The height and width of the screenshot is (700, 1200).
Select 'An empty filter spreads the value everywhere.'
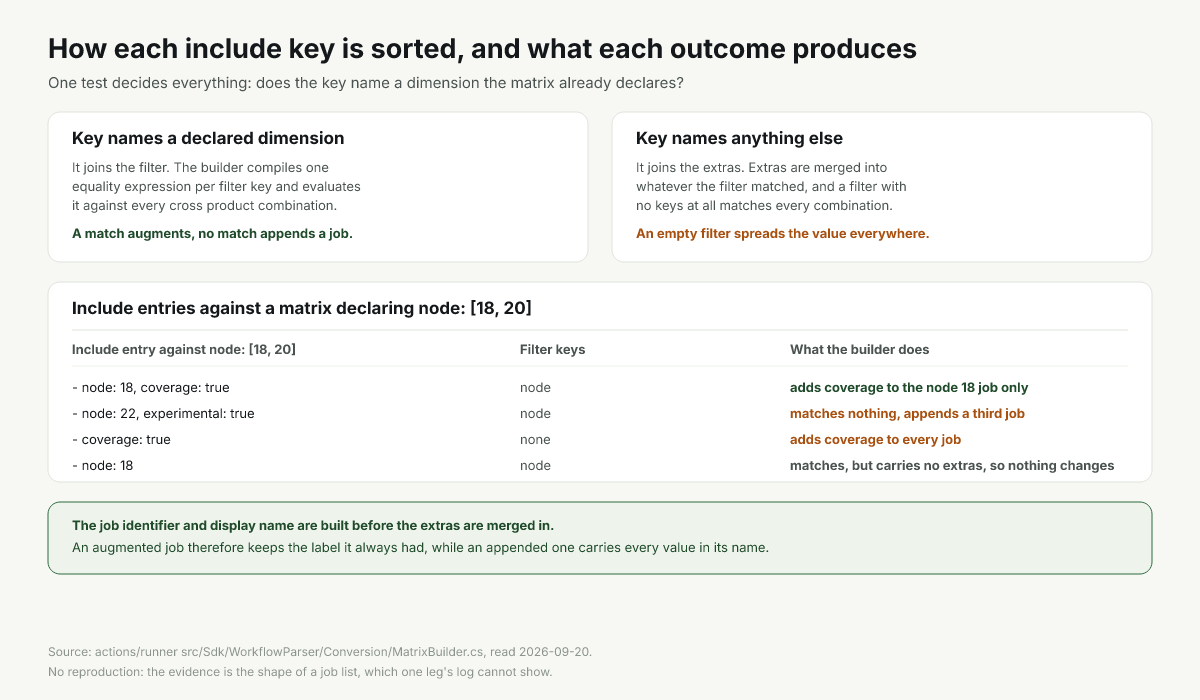click(x=782, y=233)
